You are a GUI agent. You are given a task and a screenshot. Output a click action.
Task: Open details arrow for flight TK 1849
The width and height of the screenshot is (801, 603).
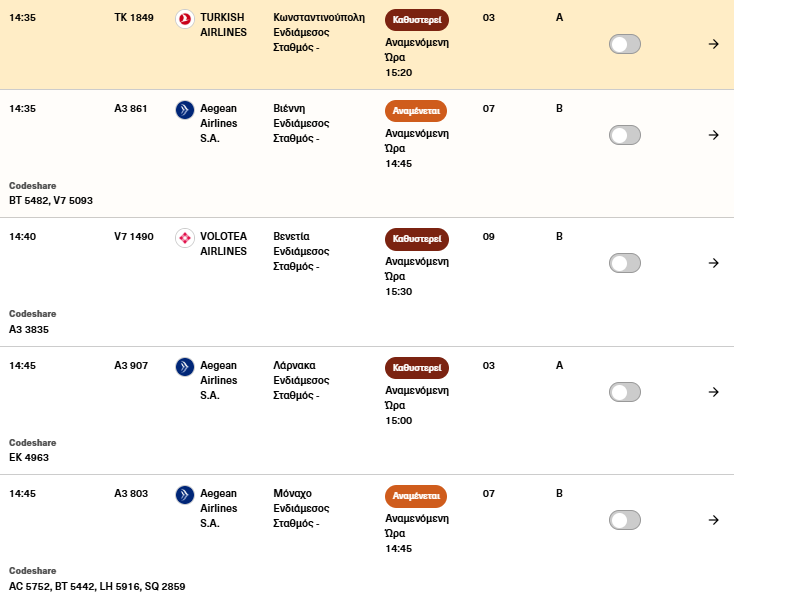point(713,44)
